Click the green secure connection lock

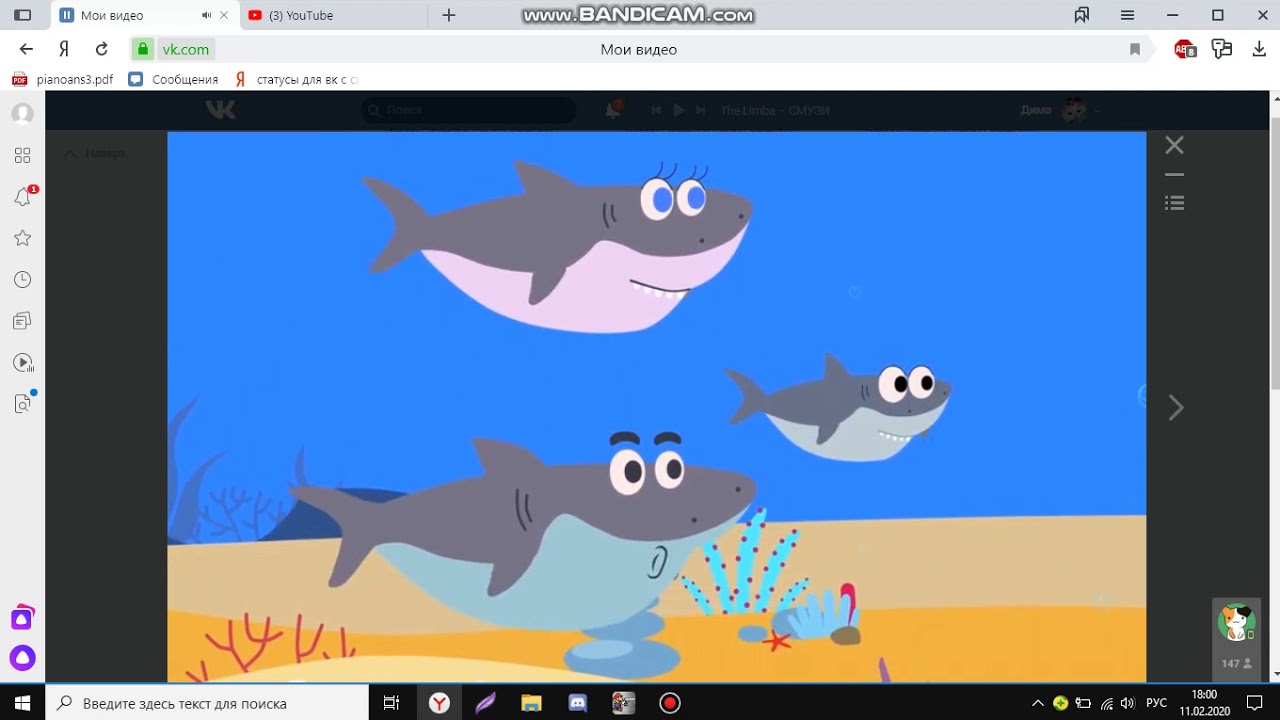click(143, 49)
